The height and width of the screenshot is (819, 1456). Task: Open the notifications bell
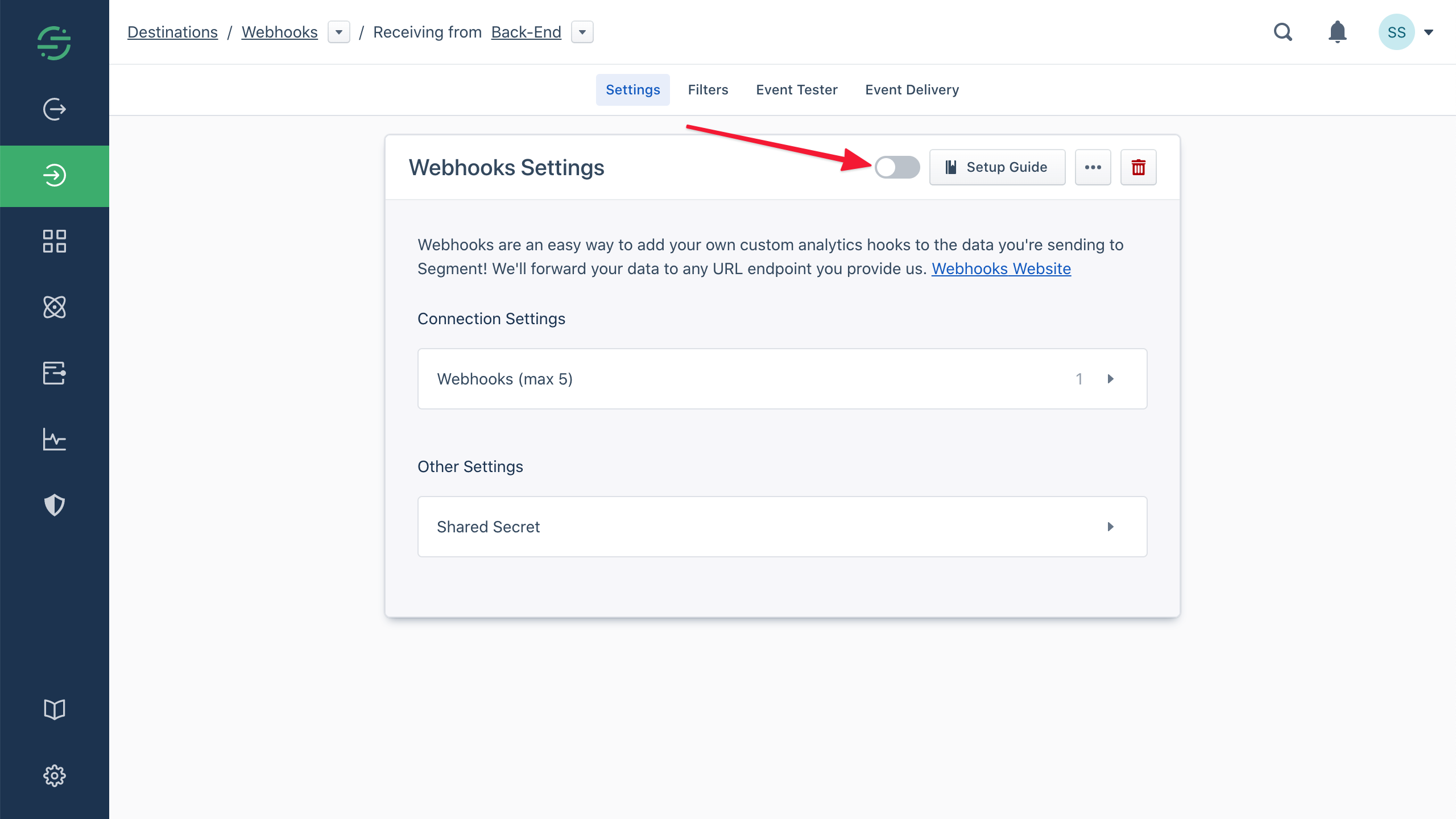[x=1338, y=32]
